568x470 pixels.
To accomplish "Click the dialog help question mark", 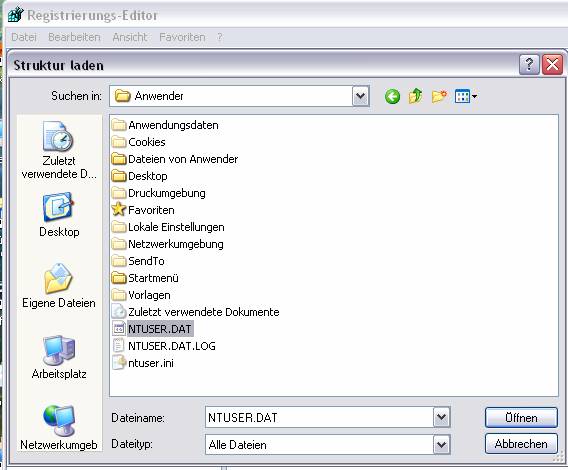I will 529,65.
